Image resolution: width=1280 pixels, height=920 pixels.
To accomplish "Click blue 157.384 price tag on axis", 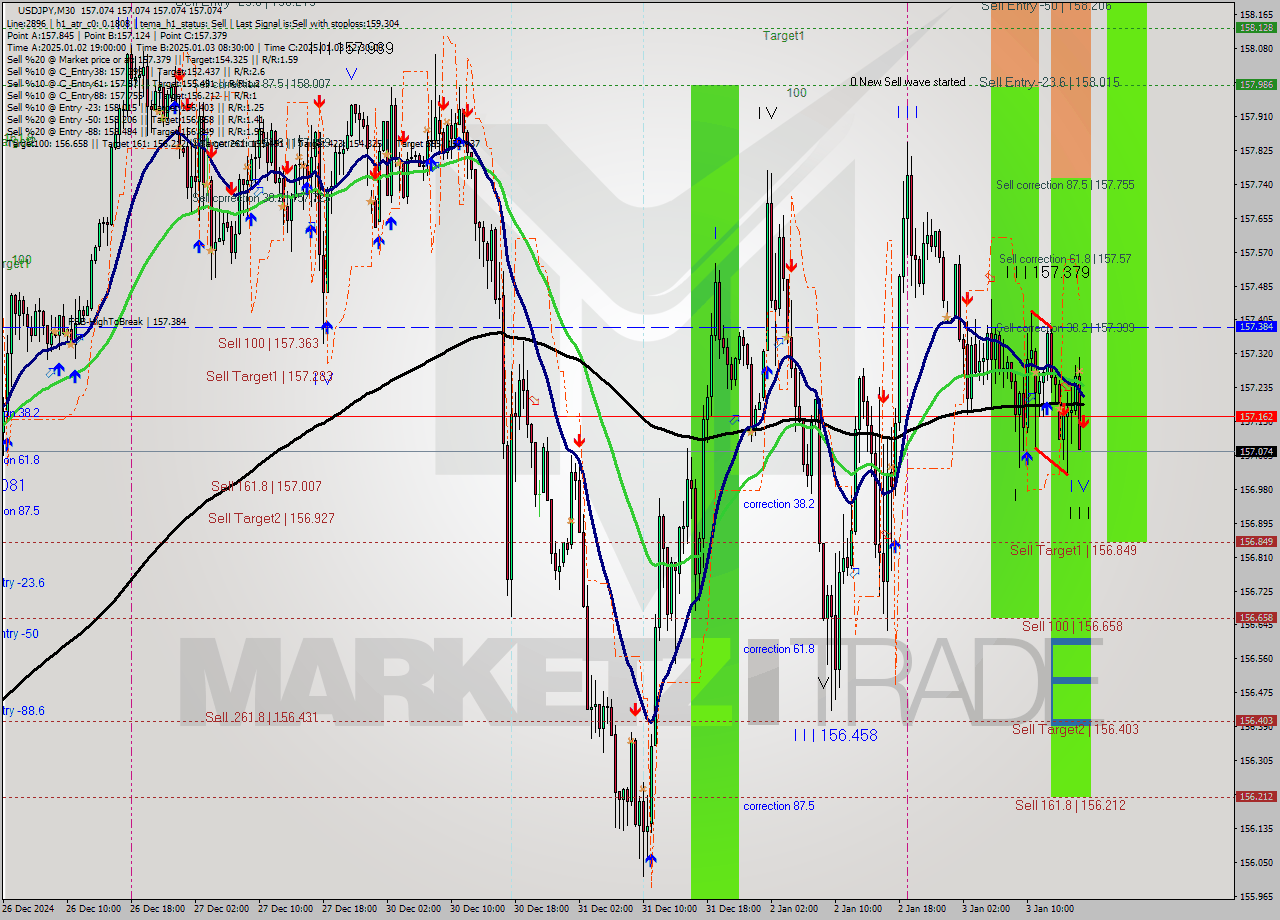I will coord(1255,327).
